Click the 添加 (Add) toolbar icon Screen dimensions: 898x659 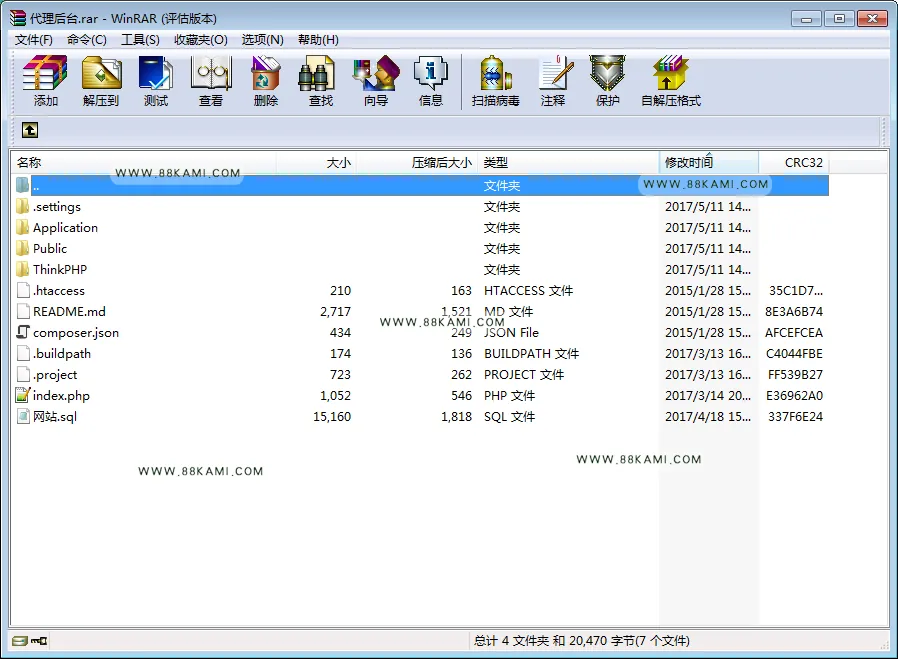pos(45,81)
